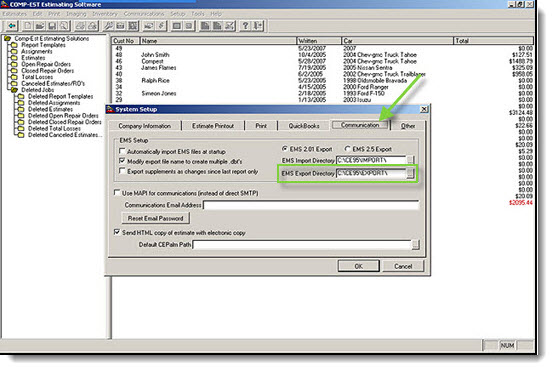Image resolution: width=553 pixels, height=370 pixels.
Task: Click the EMS Export Directory path field
Action: click(x=371, y=173)
